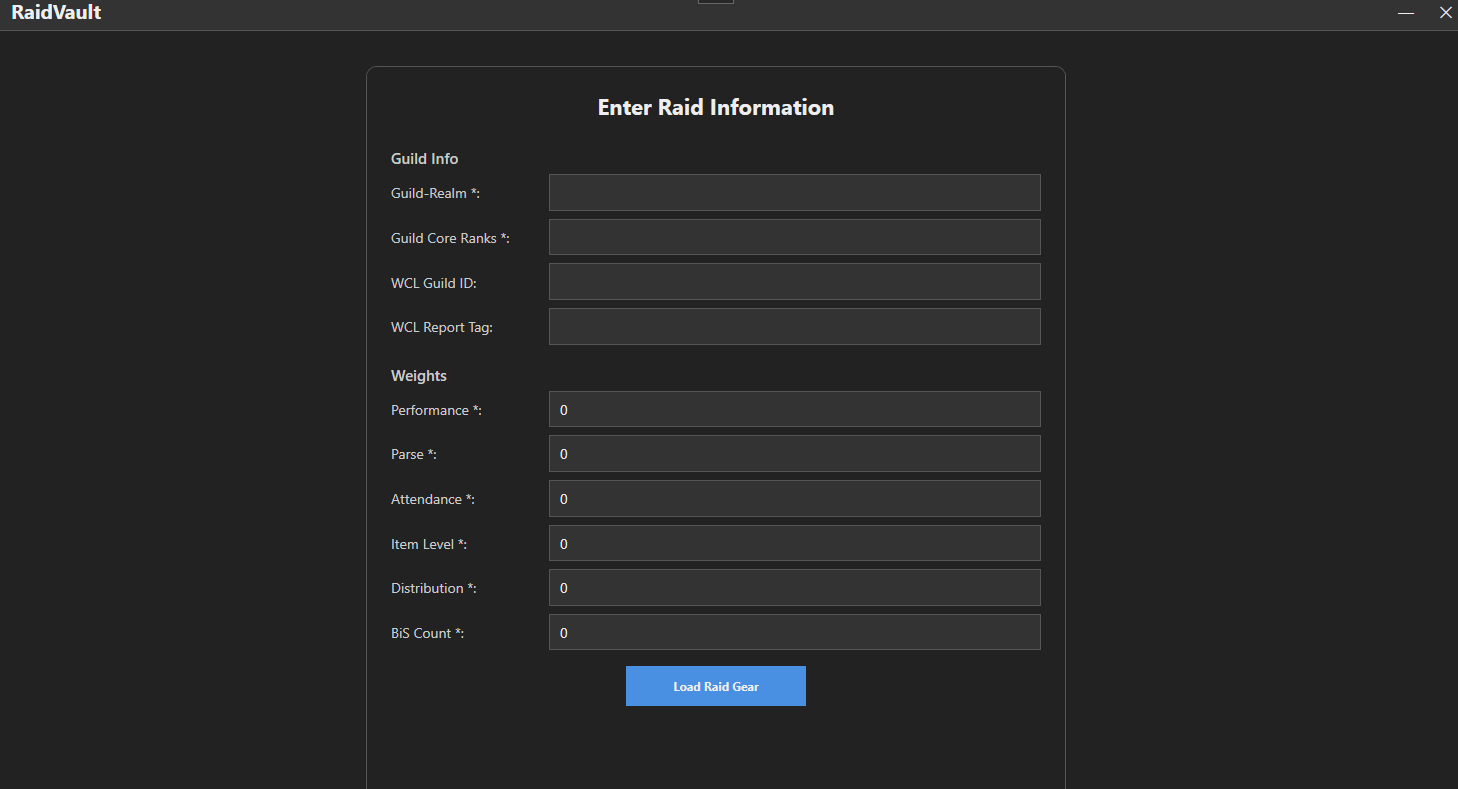The width and height of the screenshot is (1458, 789).
Task: Select the Performance weight field
Action: (794, 409)
